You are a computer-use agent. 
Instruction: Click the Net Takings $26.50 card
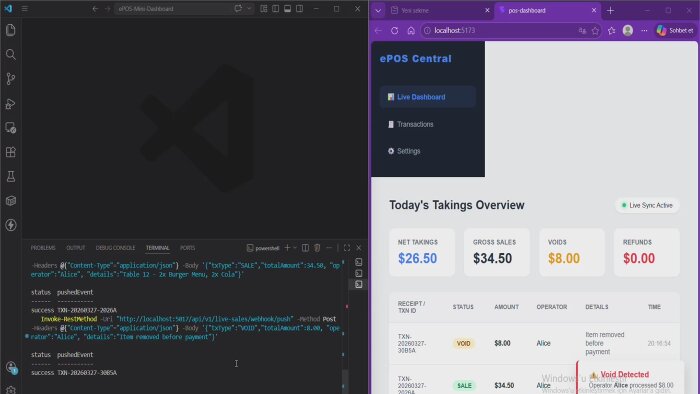click(x=422, y=252)
